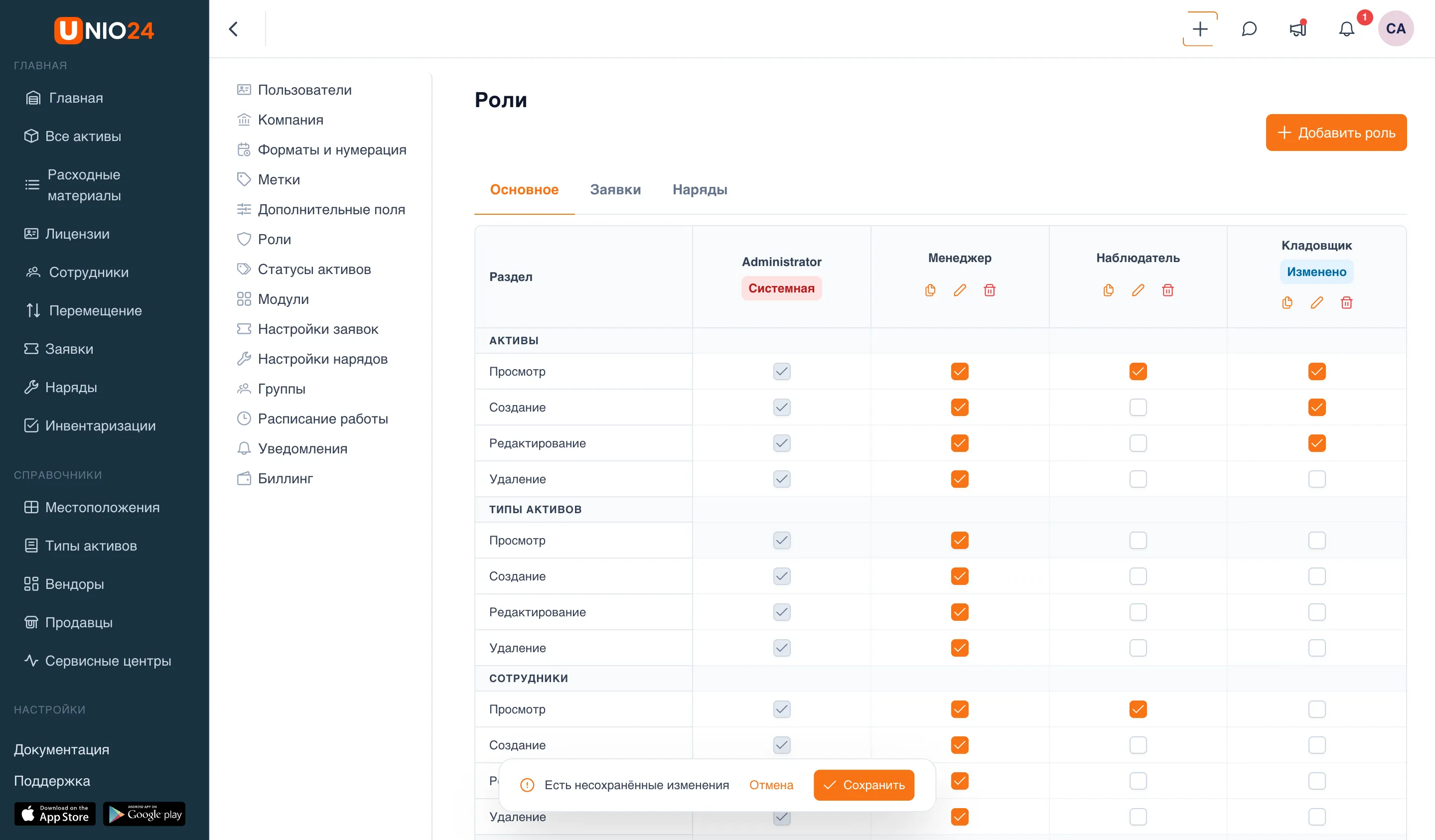Uncheck Активы Удаление for Менеджер
The width and height of the screenshot is (1435, 840).
tap(960, 479)
